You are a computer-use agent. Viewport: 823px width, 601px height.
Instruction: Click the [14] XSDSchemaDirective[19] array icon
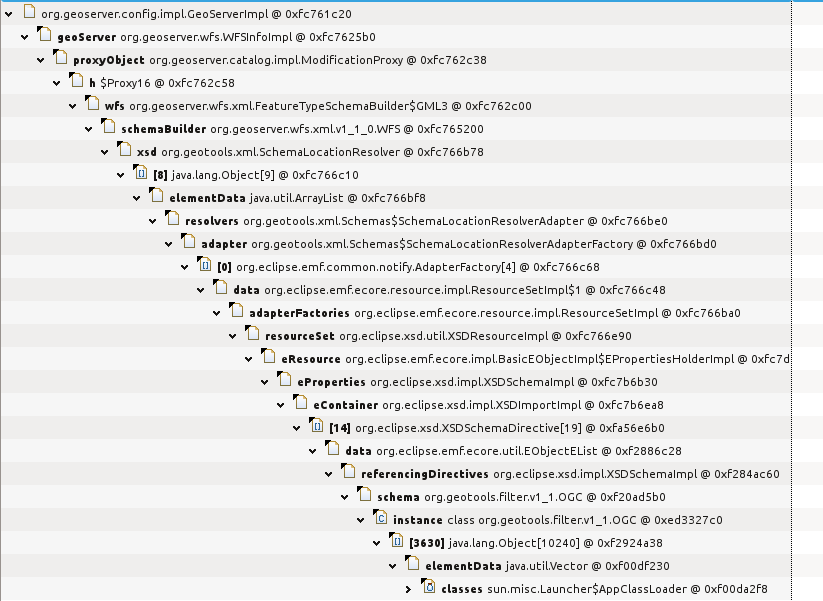[316, 426]
